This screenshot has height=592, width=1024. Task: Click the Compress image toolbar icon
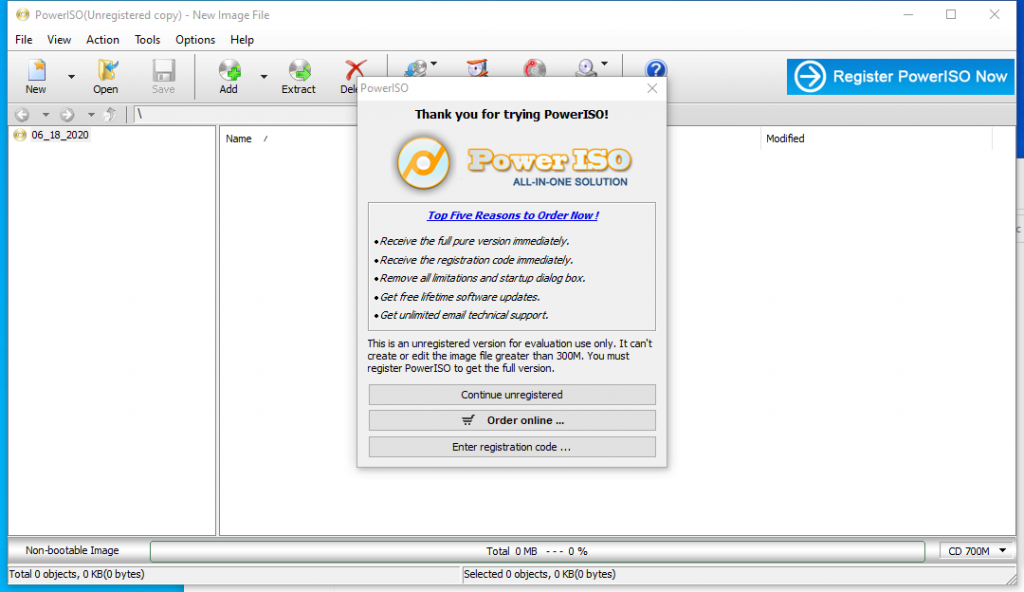pyautogui.click(x=477, y=67)
